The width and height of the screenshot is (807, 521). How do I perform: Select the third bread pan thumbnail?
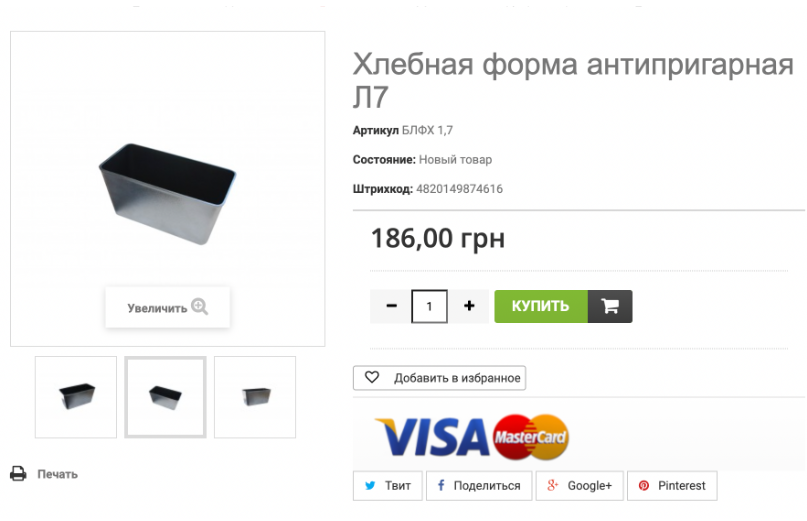[x=255, y=397]
